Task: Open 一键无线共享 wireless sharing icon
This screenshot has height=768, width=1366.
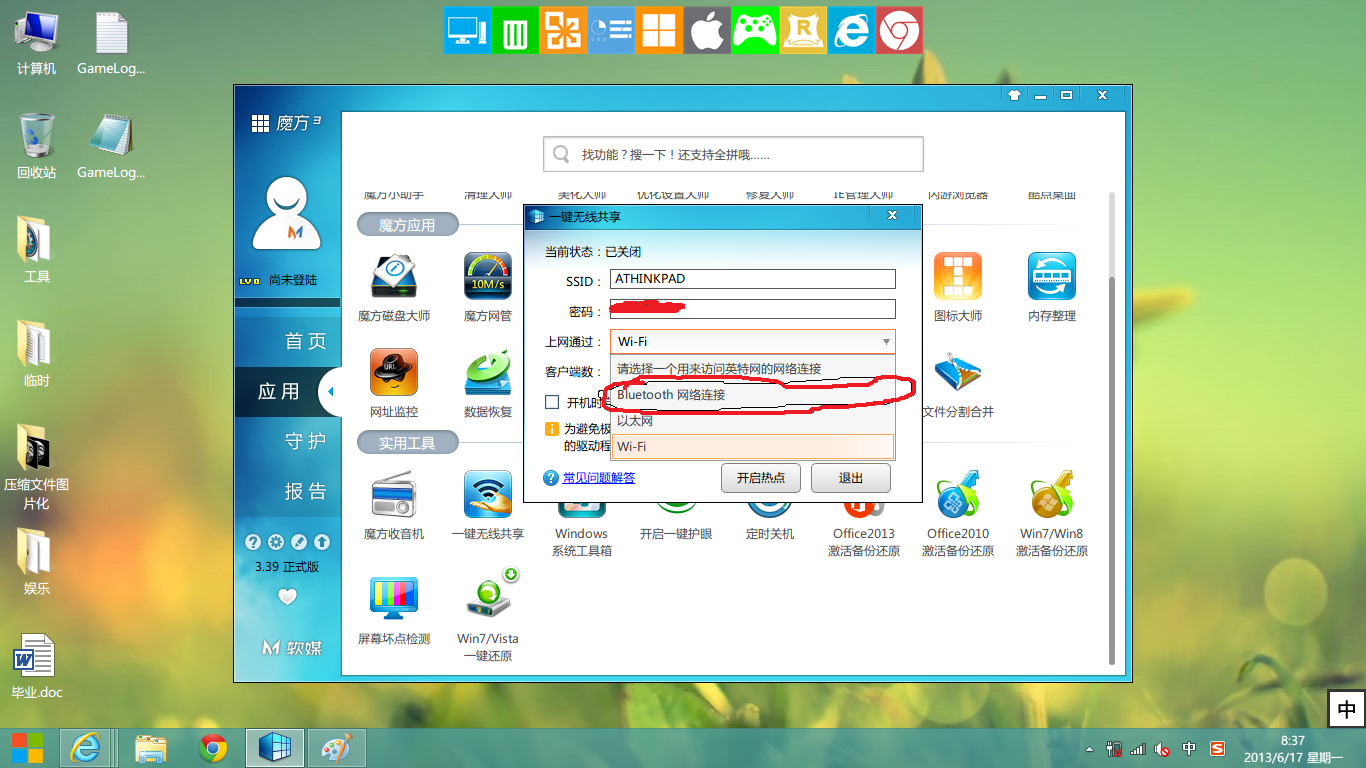Action: pyautogui.click(x=488, y=495)
